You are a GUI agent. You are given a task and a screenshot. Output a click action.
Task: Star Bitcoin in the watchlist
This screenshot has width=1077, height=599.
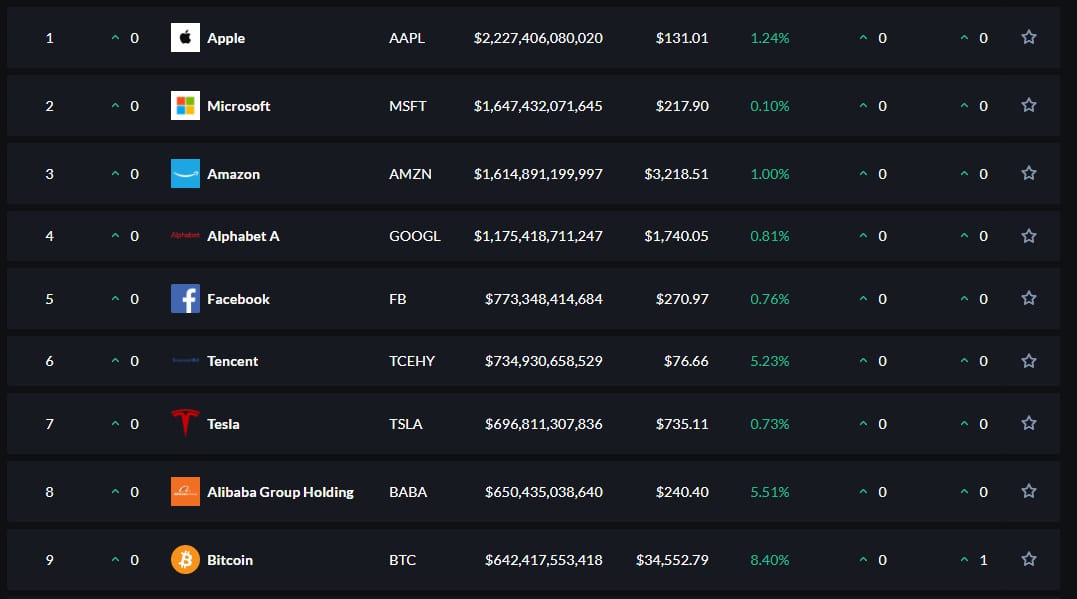pos(1028,559)
